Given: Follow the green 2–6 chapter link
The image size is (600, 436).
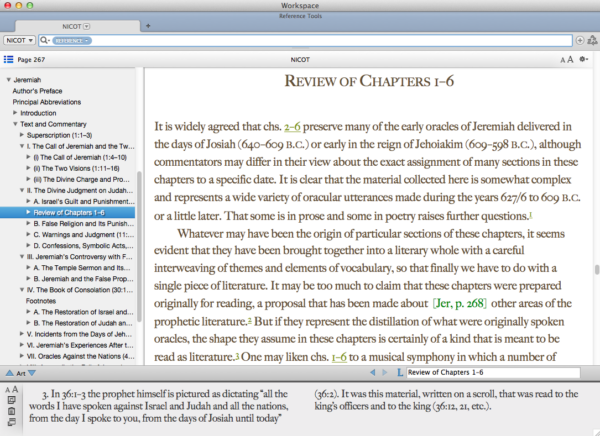Looking at the screenshot, I should [x=293, y=127].
